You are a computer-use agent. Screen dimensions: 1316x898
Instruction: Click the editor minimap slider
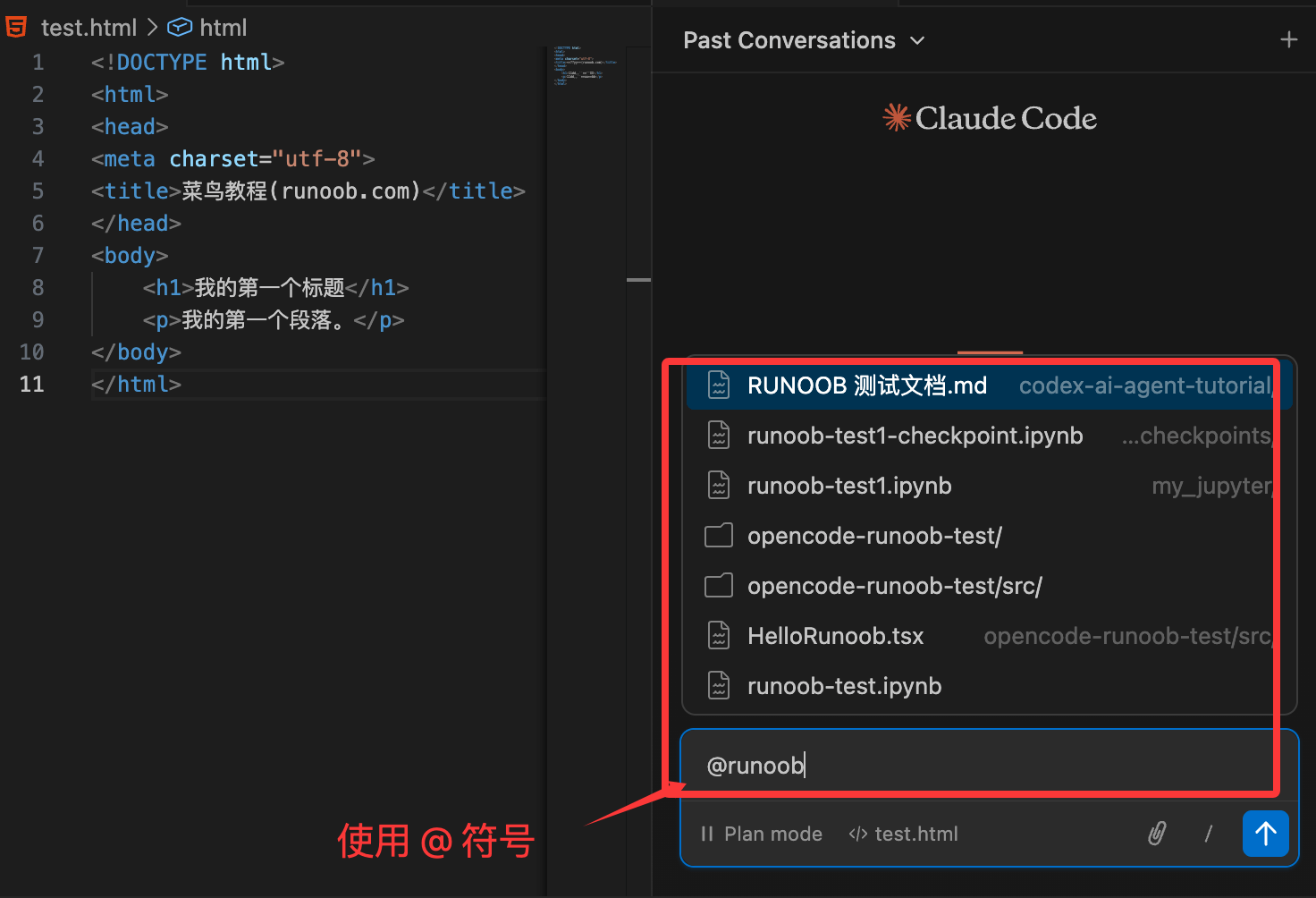pos(586,64)
